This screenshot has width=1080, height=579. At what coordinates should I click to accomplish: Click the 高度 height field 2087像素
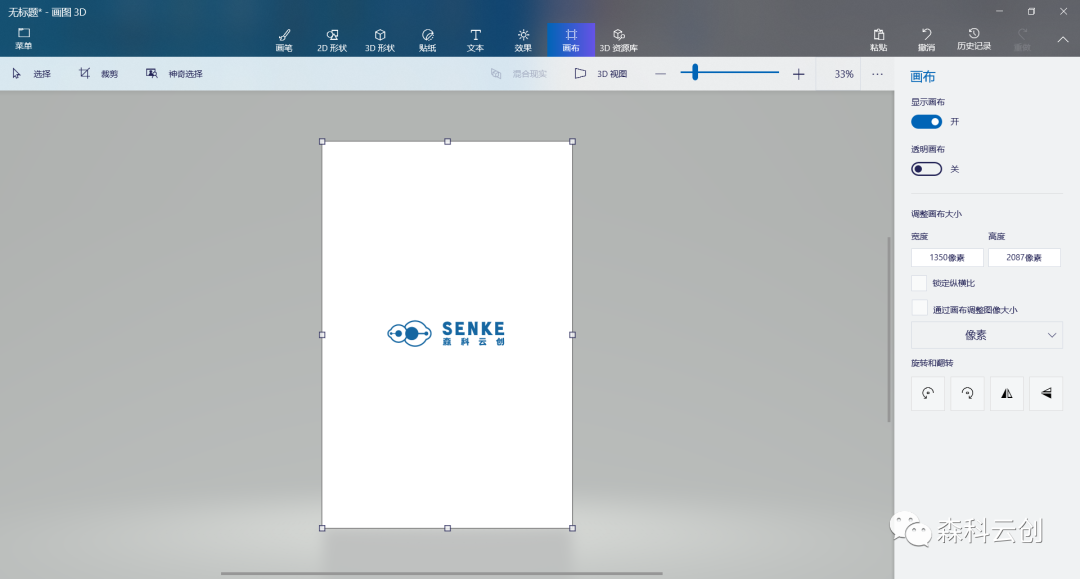[x=1024, y=257]
